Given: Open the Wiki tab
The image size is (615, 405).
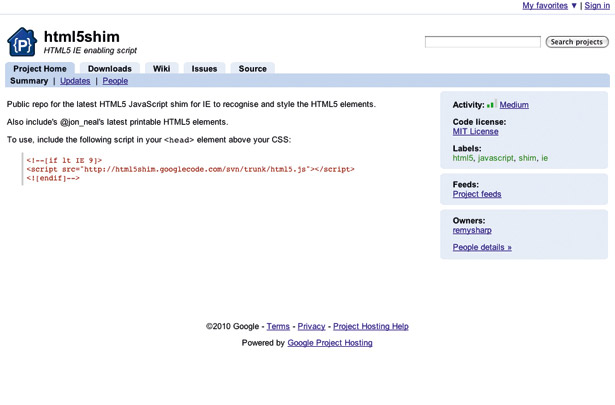Looking at the screenshot, I should [x=162, y=68].
